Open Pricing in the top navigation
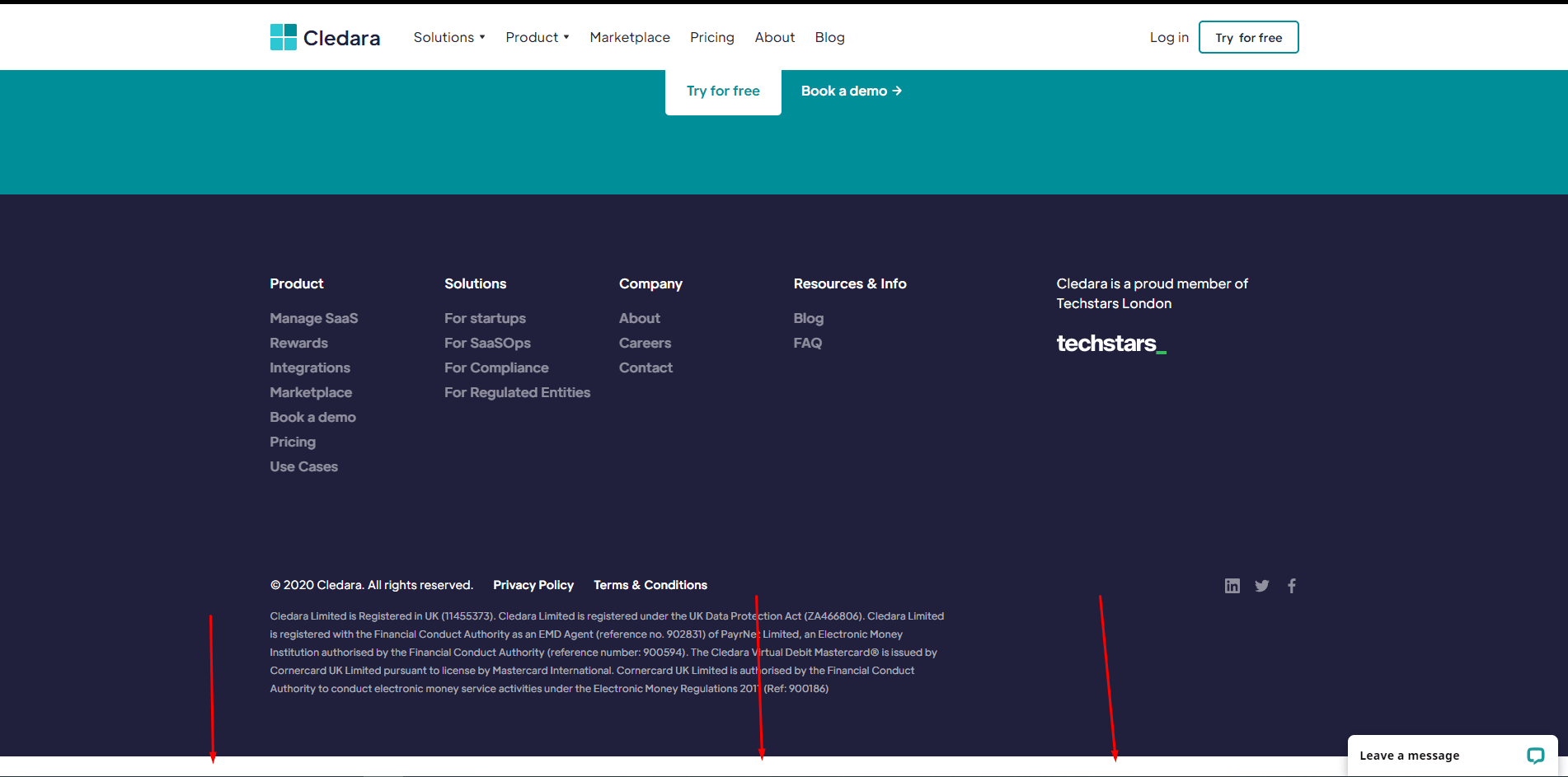The height and width of the screenshot is (777, 1568). [712, 37]
